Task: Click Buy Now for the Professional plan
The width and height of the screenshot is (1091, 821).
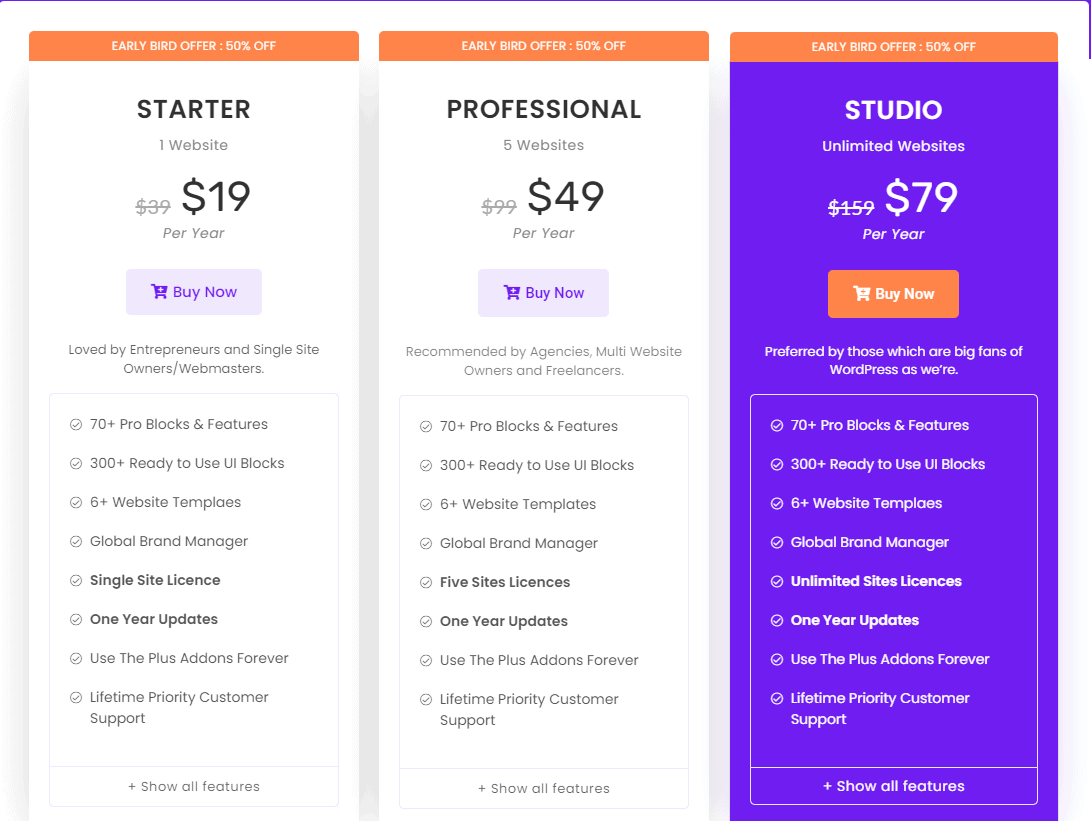Action: click(543, 292)
